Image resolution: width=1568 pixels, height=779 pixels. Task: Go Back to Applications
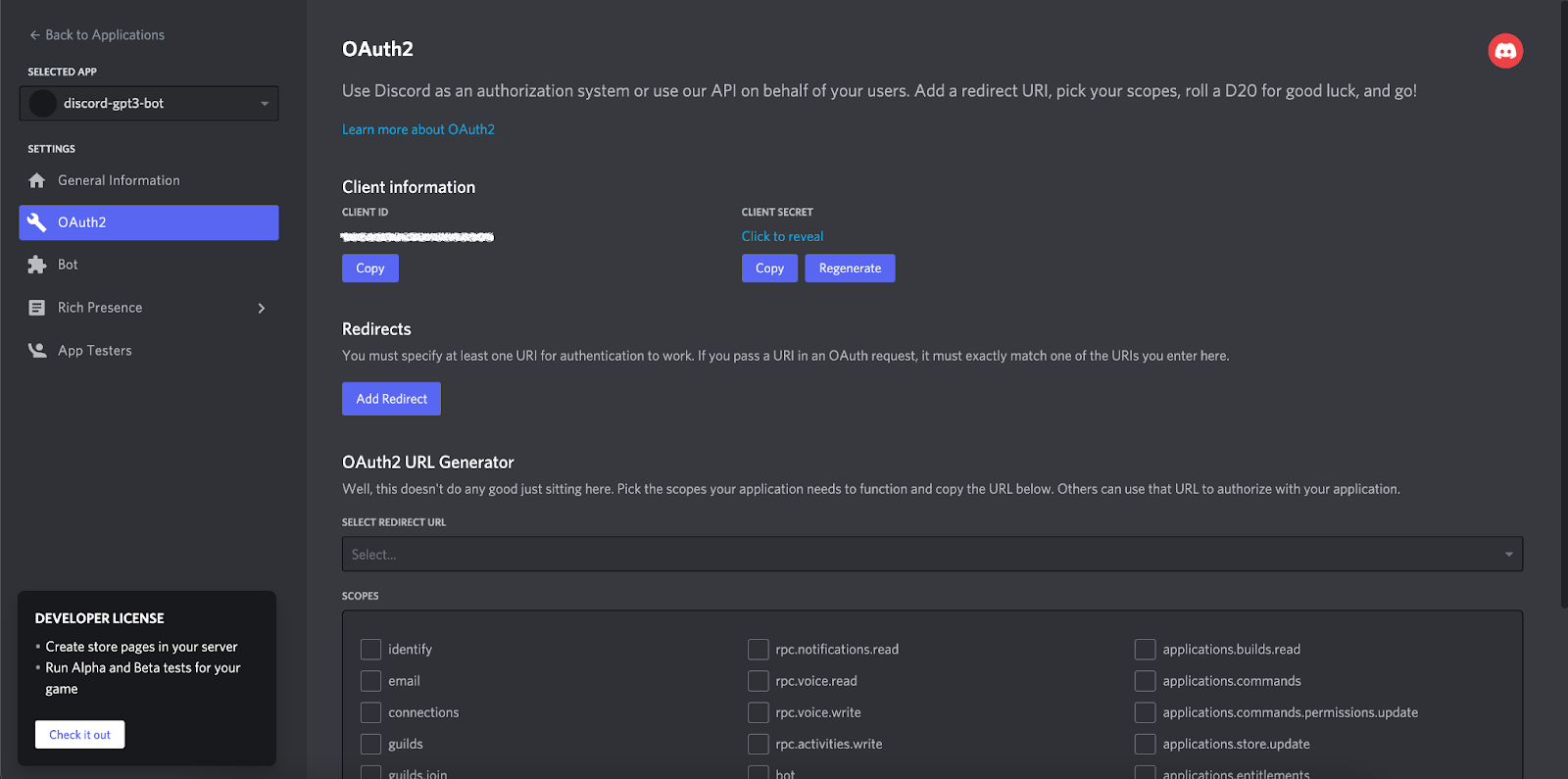97,34
